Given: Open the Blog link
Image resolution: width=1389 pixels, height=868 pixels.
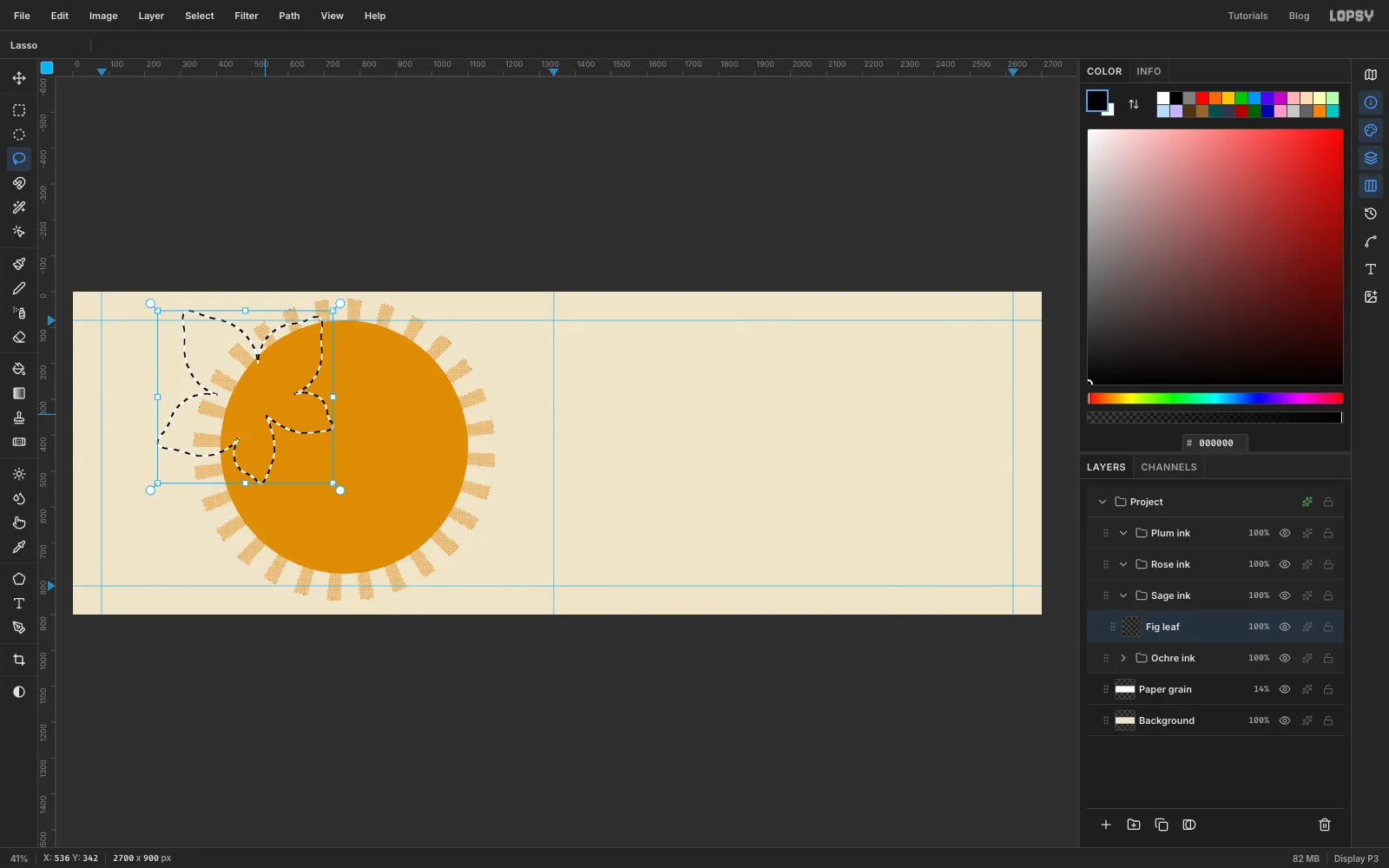Looking at the screenshot, I should (x=1299, y=16).
